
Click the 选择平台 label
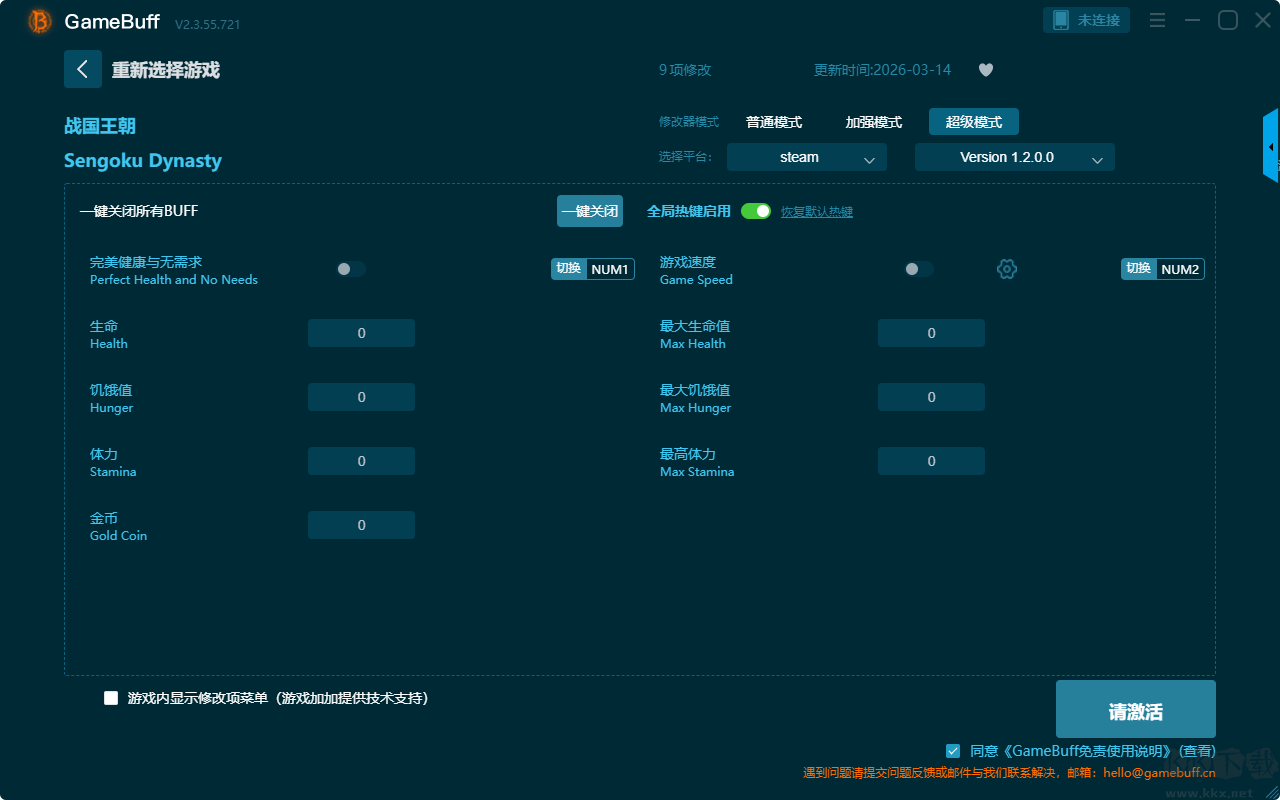[x=686, y=157]
